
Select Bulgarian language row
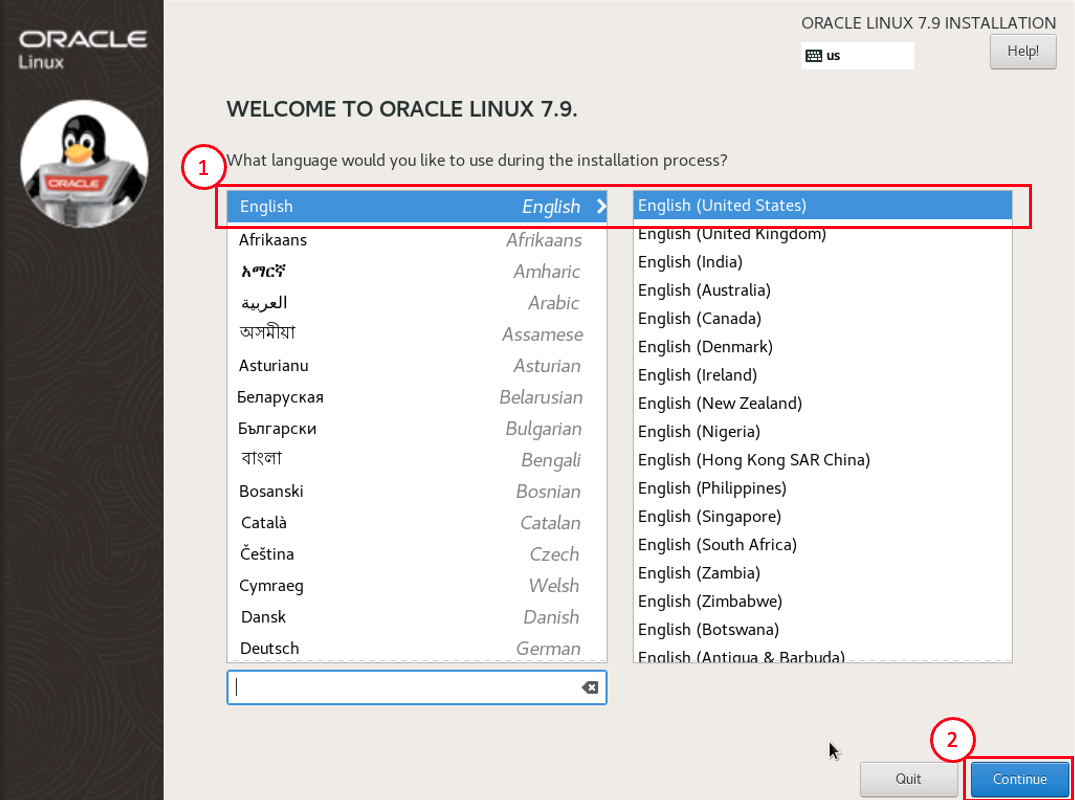tap(417, 429)
